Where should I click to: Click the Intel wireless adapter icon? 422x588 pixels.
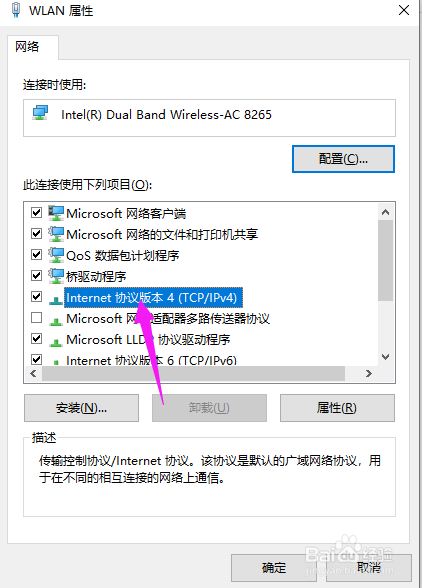[x=40, y=113]
